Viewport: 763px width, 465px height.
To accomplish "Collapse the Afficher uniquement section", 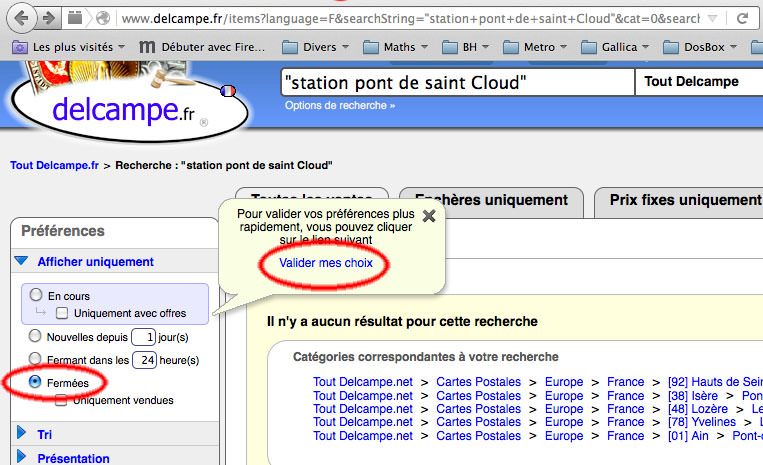I will (95, 262).
